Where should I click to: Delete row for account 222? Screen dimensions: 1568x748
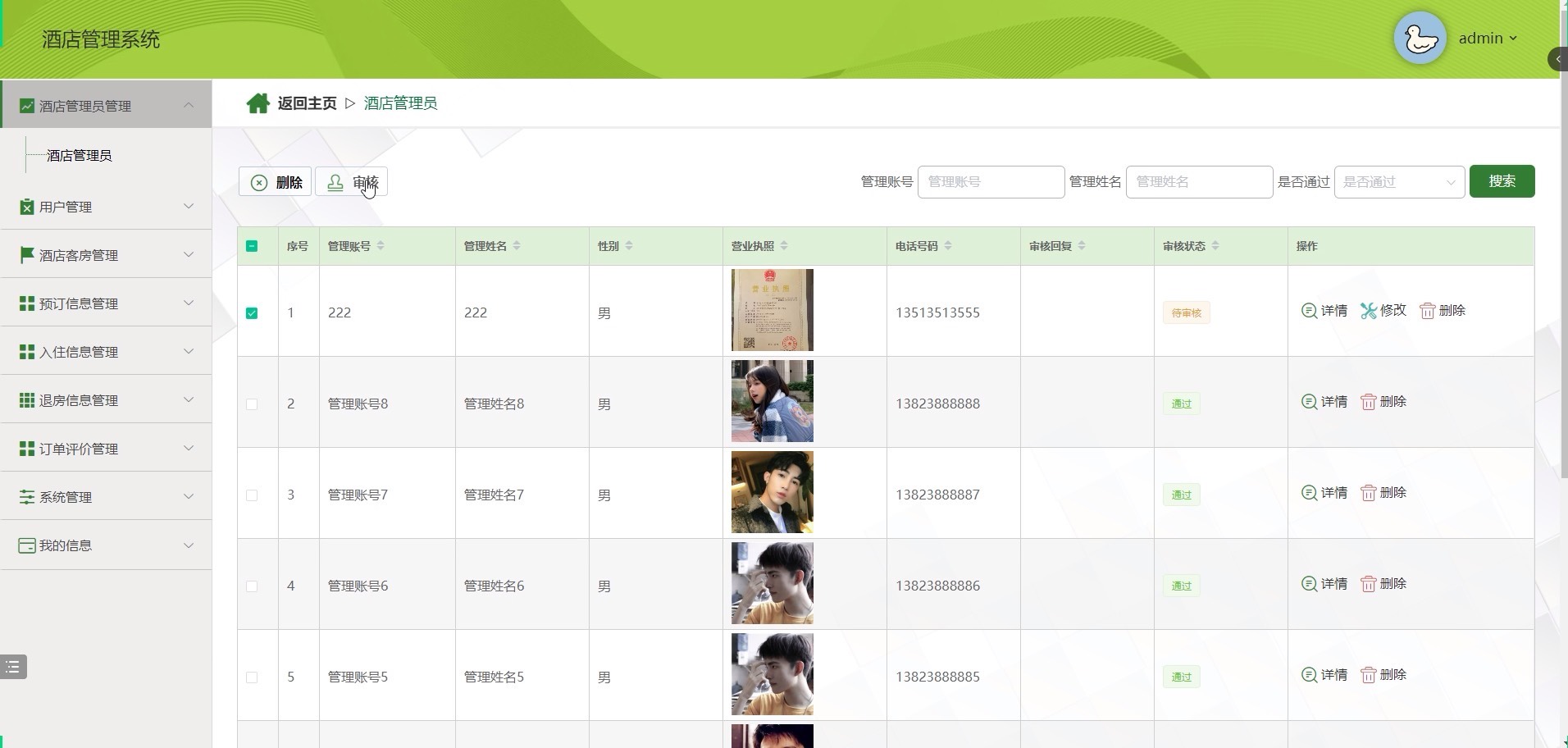click(x=1443, y=311)
